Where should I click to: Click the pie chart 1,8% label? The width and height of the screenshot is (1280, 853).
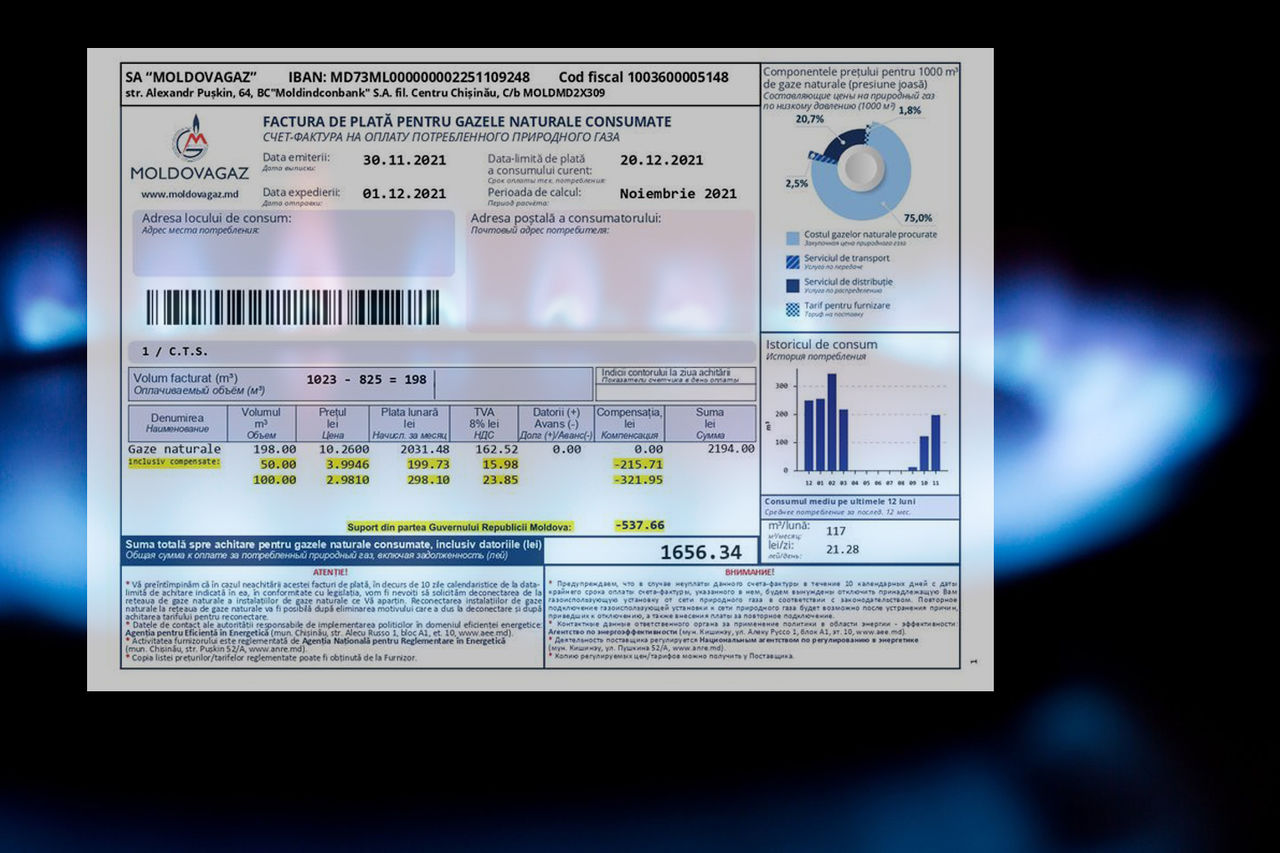(x=910, y=111)
